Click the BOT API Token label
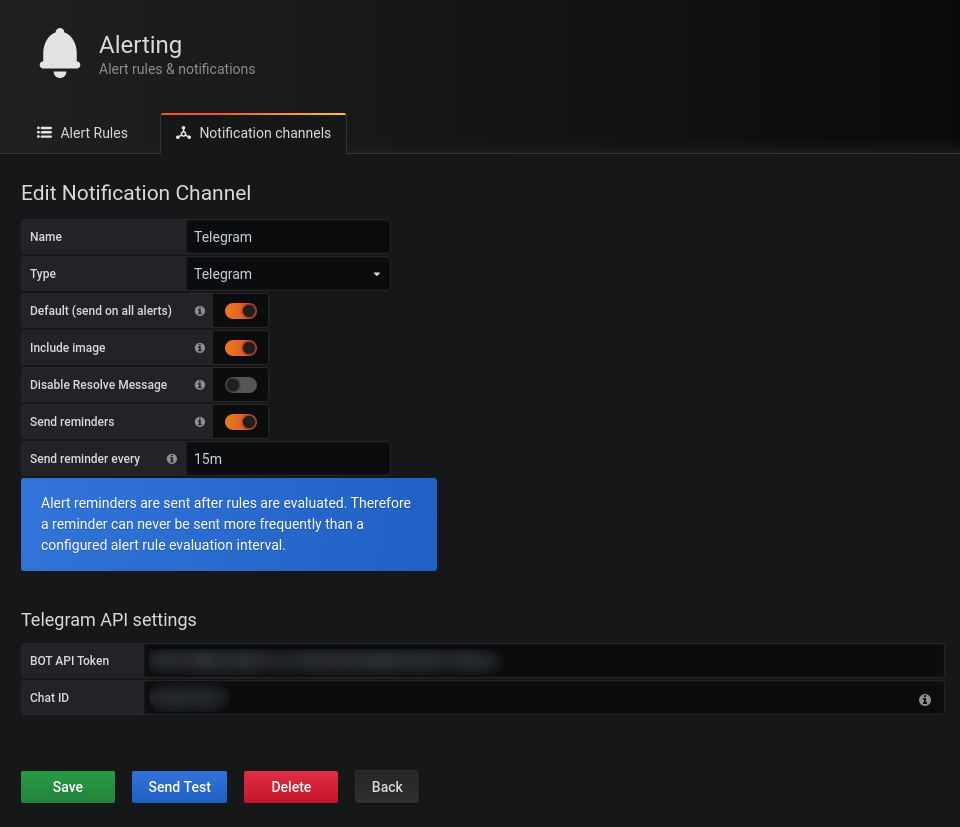 pyautogui.click(x=69, y=660)
